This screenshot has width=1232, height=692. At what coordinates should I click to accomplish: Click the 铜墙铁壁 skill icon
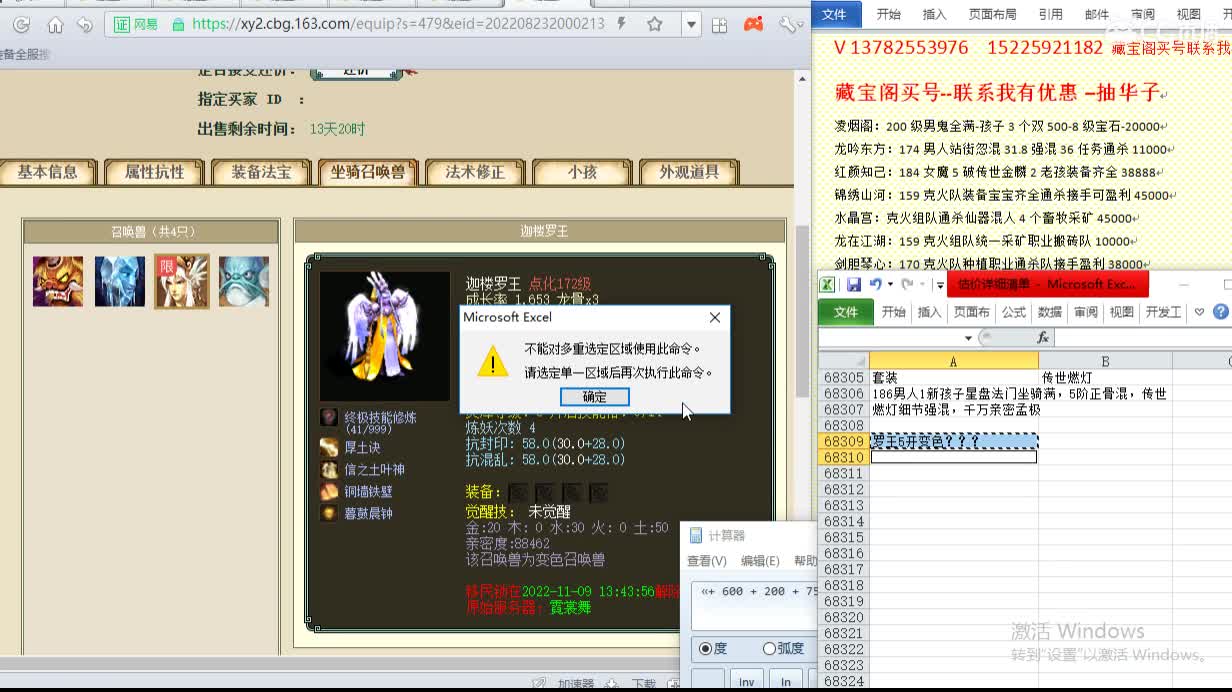pyautogui.click(x=329, y=491)
